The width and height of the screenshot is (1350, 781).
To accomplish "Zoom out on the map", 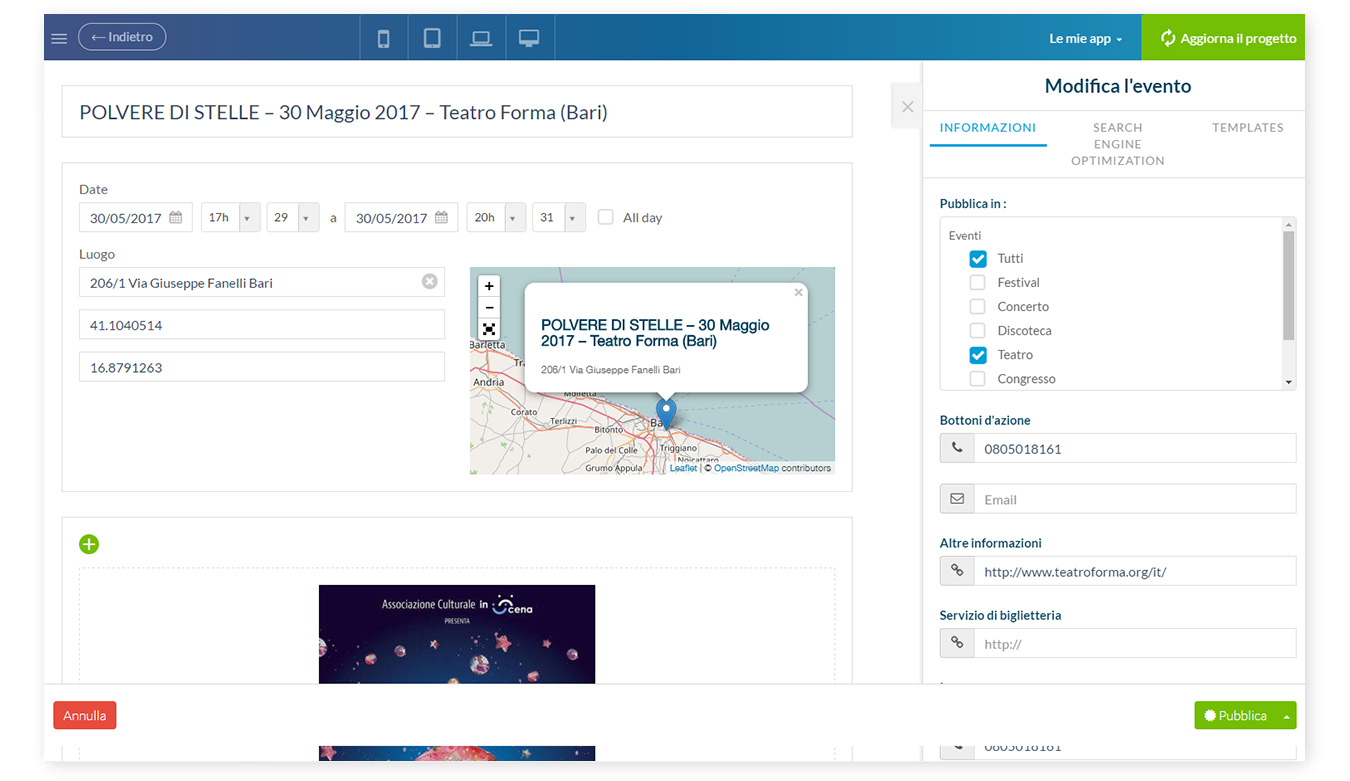I will click(489, 307).
